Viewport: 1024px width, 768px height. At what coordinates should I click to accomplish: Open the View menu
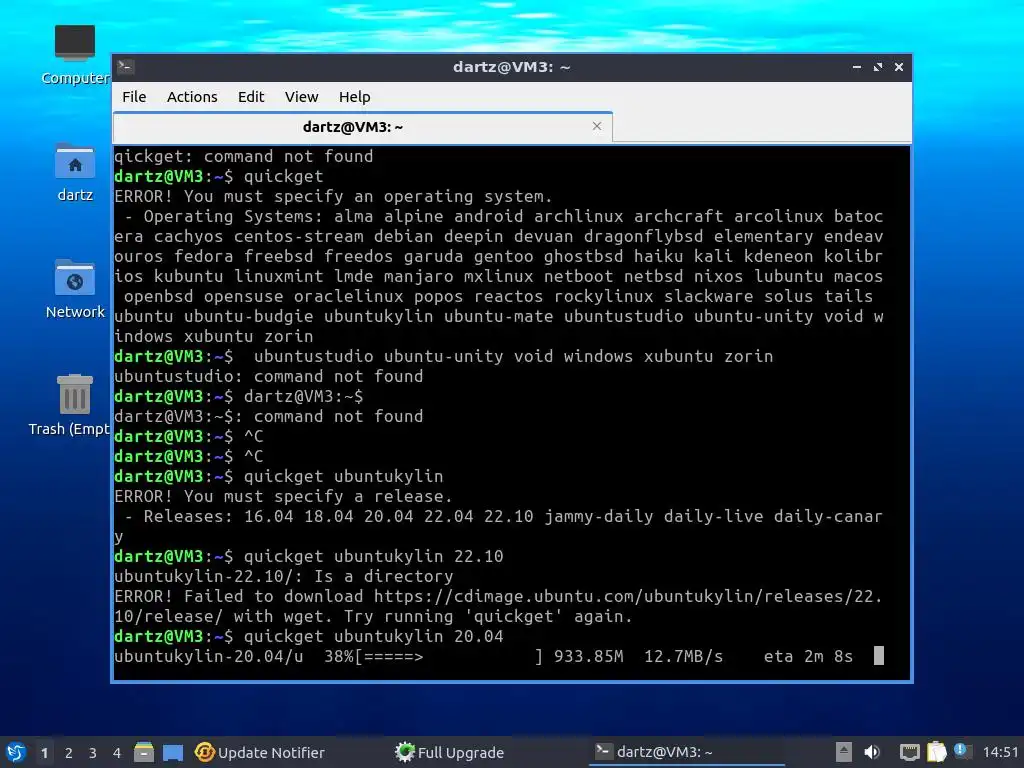coord(301,97)
